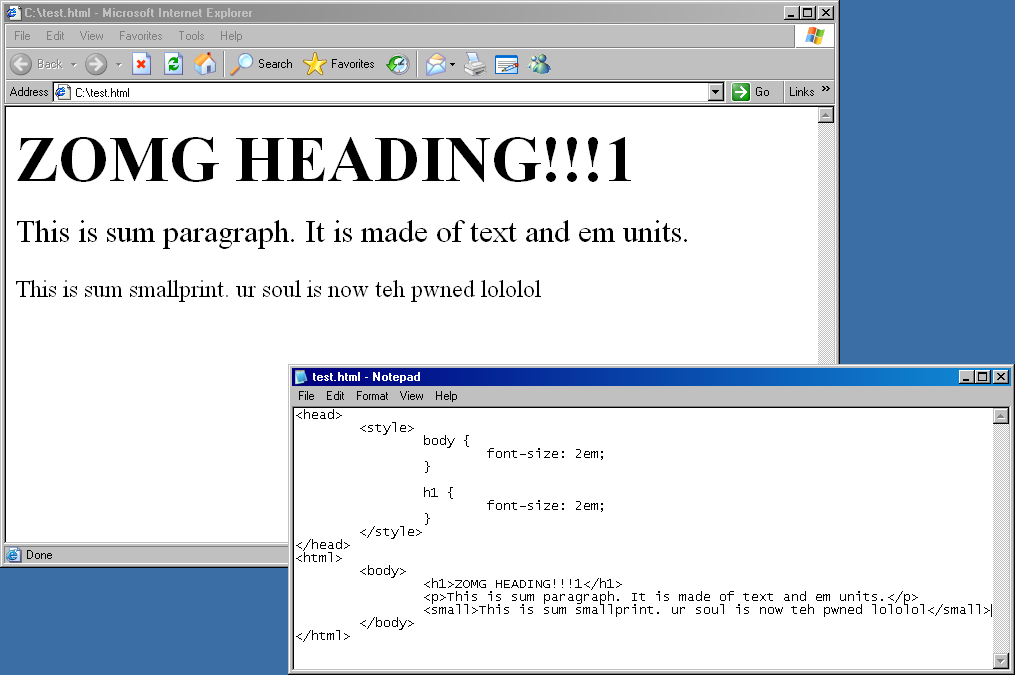Go to the Home page

[204, 64]
